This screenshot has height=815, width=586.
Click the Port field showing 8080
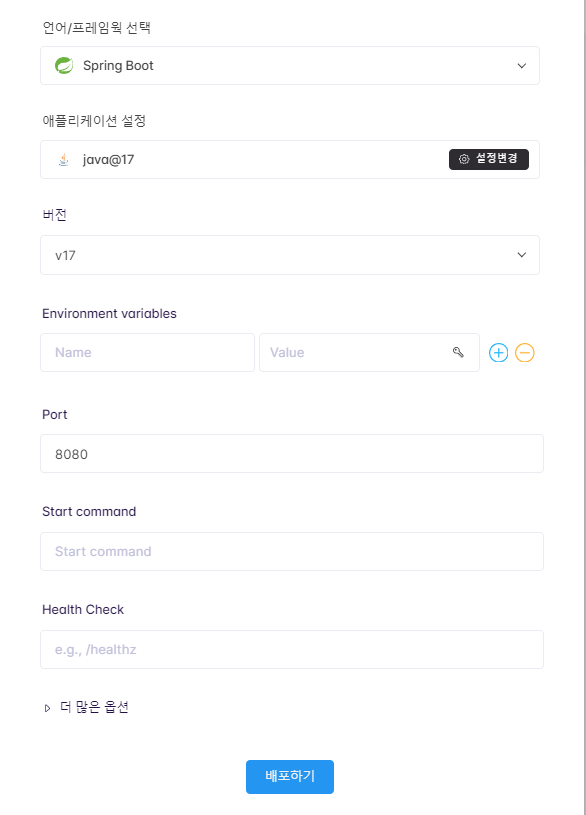point(290,453)
